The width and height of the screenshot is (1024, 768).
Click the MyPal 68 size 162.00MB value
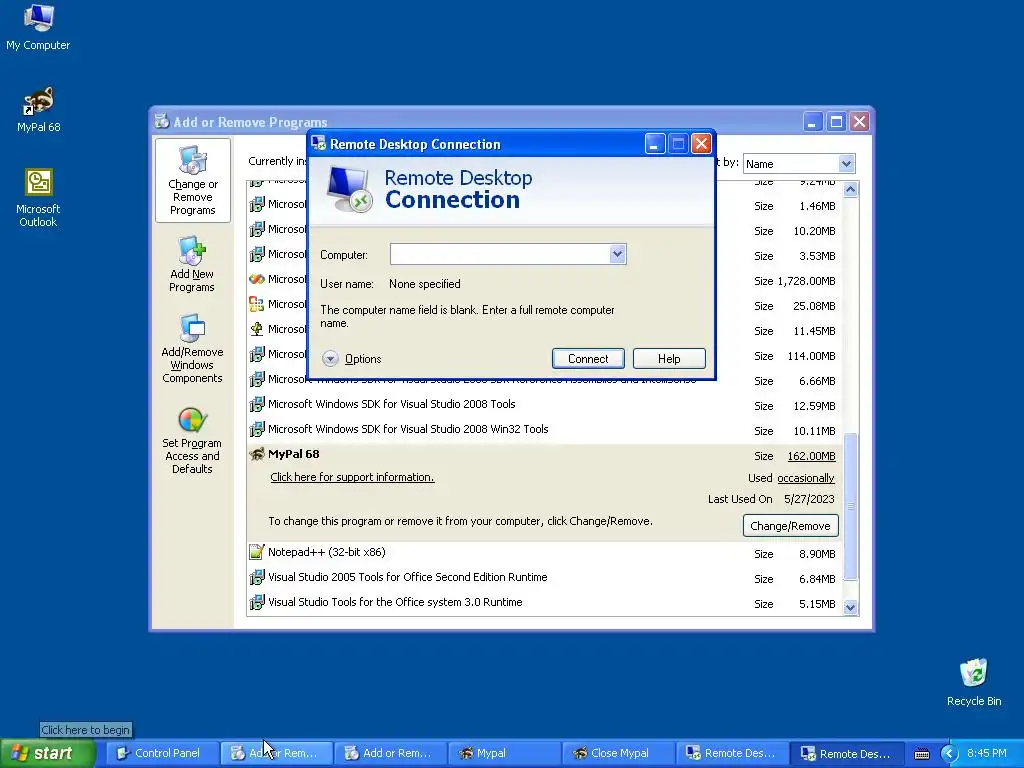pos(811,456)
